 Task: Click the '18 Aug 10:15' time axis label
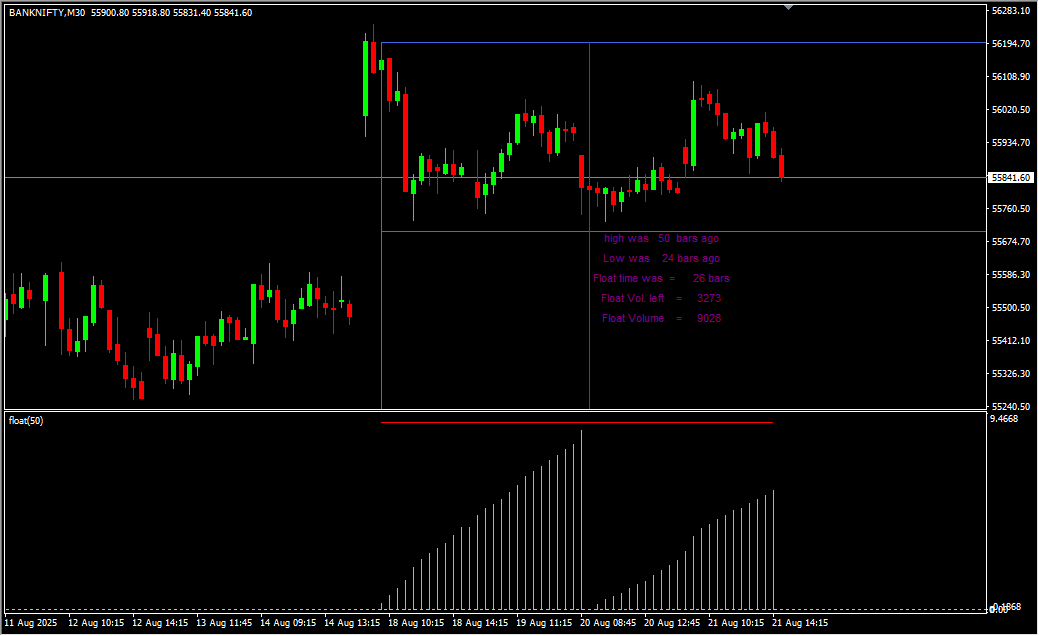click(x=416, y=622)
